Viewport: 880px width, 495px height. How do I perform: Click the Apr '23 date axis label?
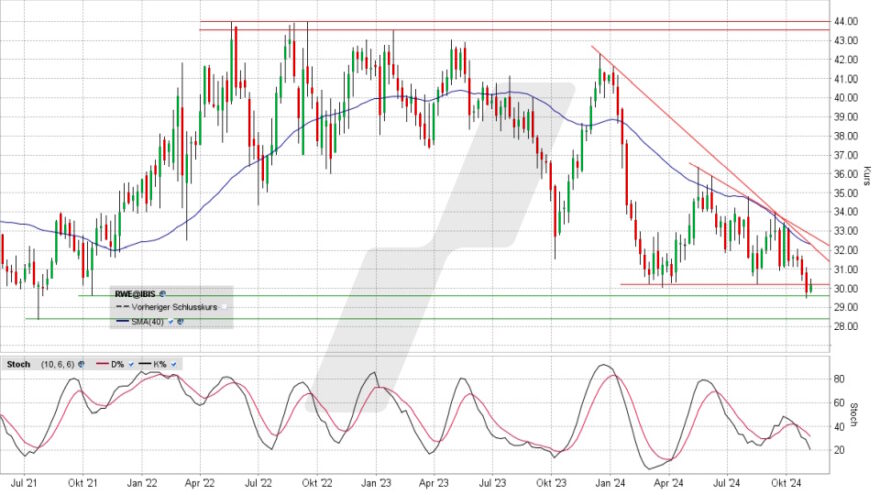(433, 481)
